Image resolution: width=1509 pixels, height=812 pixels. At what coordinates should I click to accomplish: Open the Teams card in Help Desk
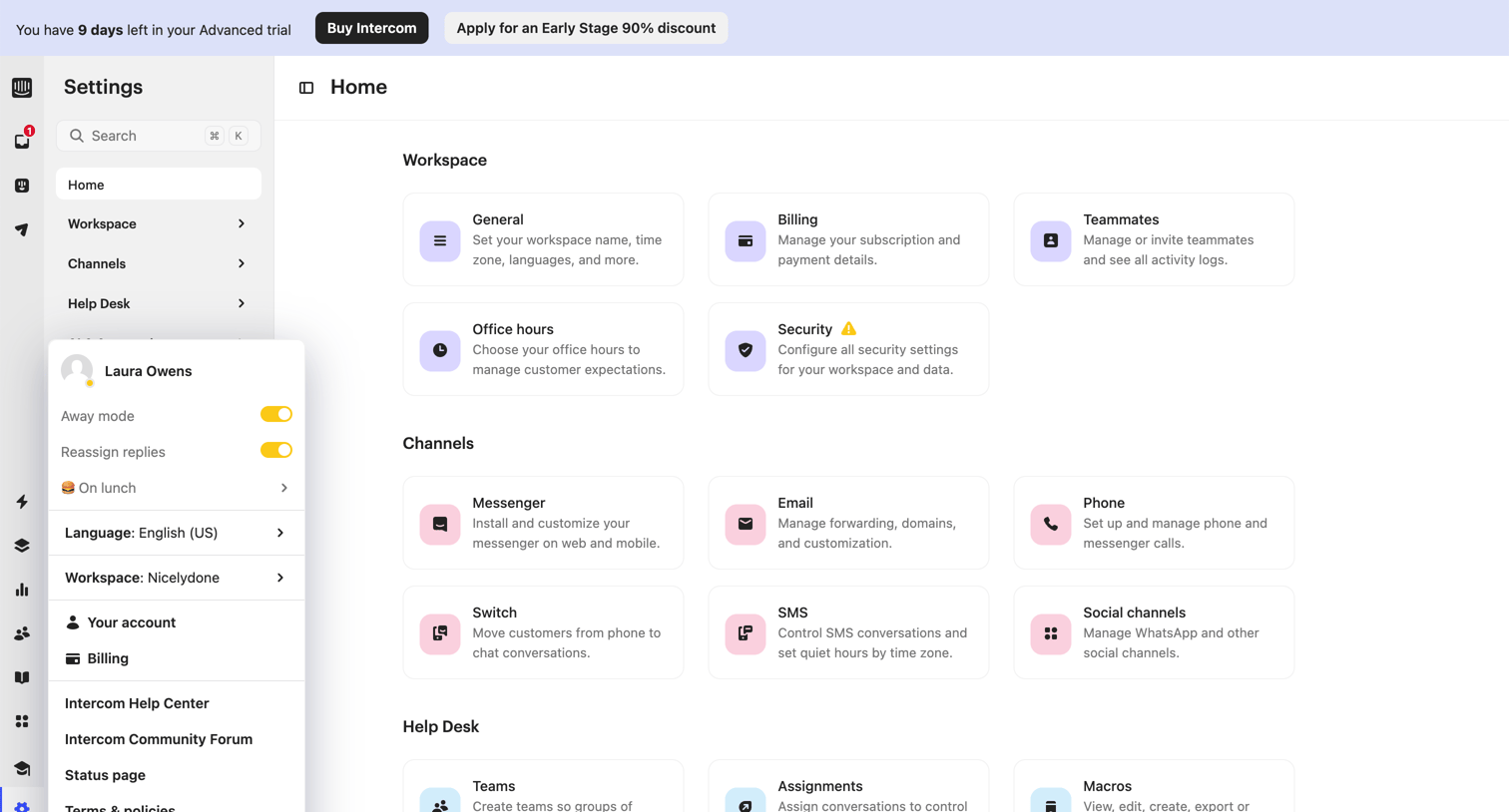543,786
